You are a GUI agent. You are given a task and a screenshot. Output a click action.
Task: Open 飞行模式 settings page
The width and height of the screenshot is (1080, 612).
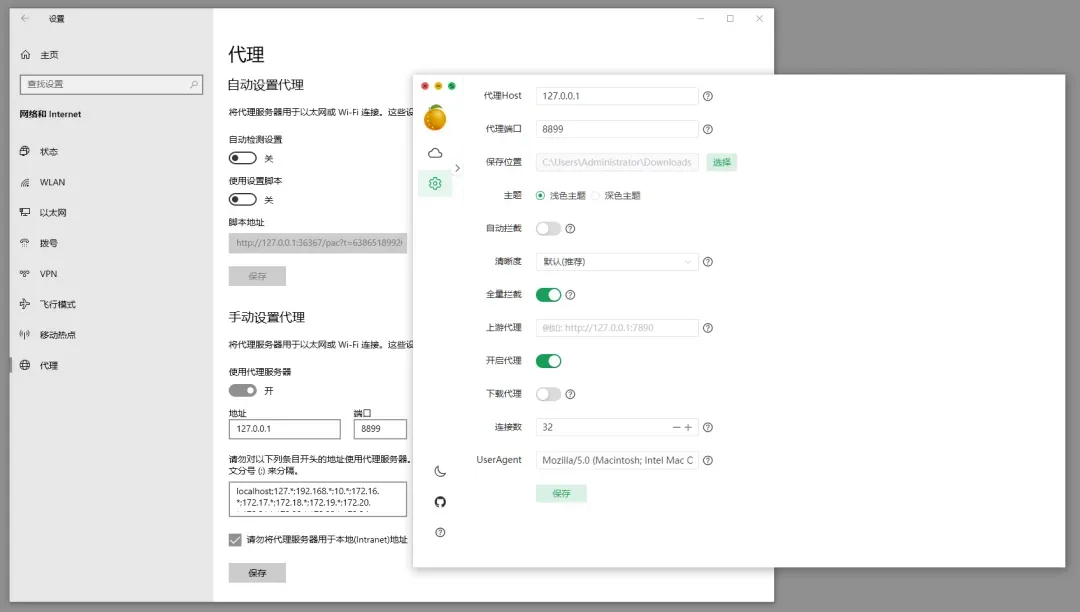point(110,304)
